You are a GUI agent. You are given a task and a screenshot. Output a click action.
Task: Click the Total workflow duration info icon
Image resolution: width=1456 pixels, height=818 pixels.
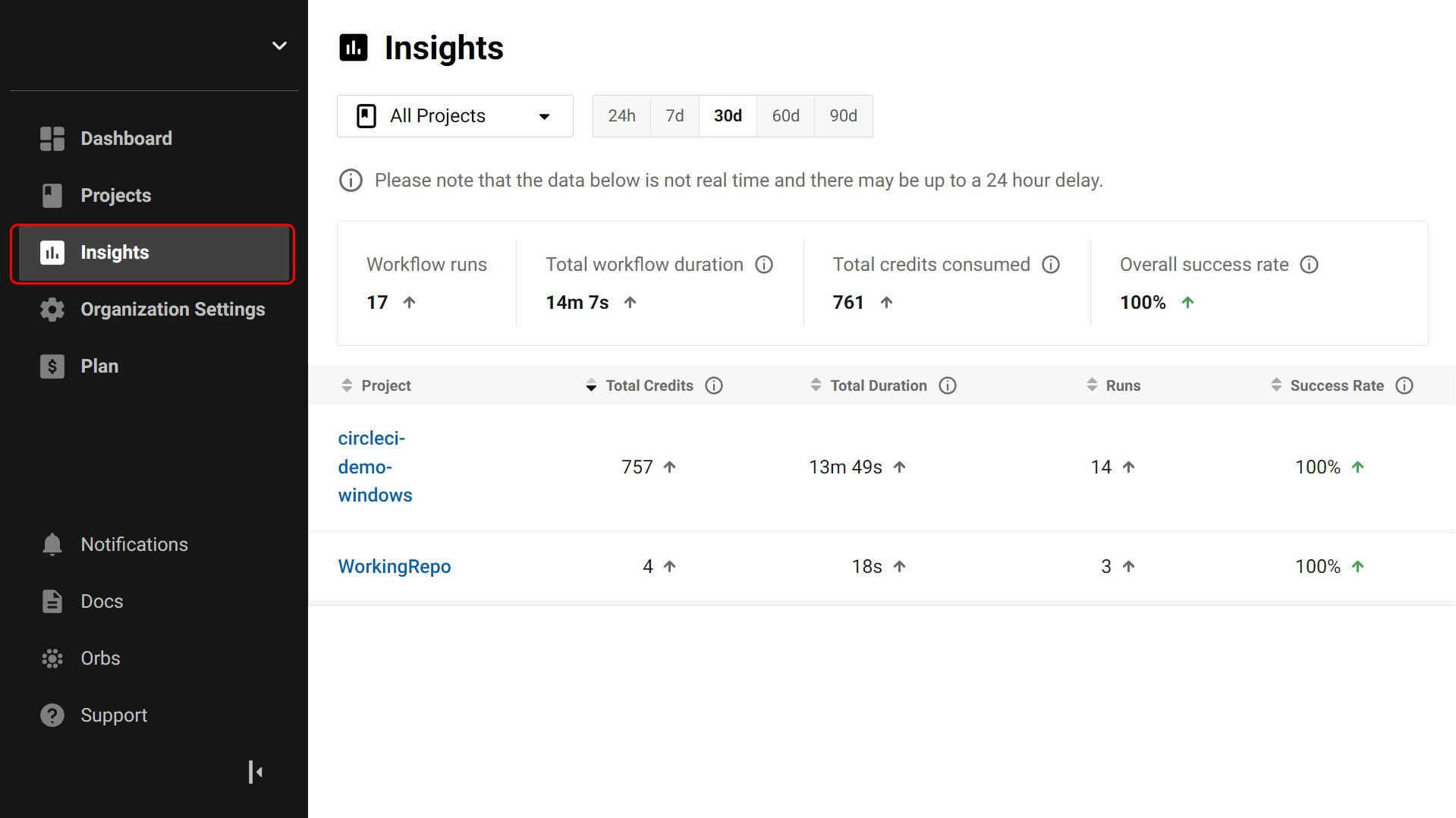tap(765, 264)
